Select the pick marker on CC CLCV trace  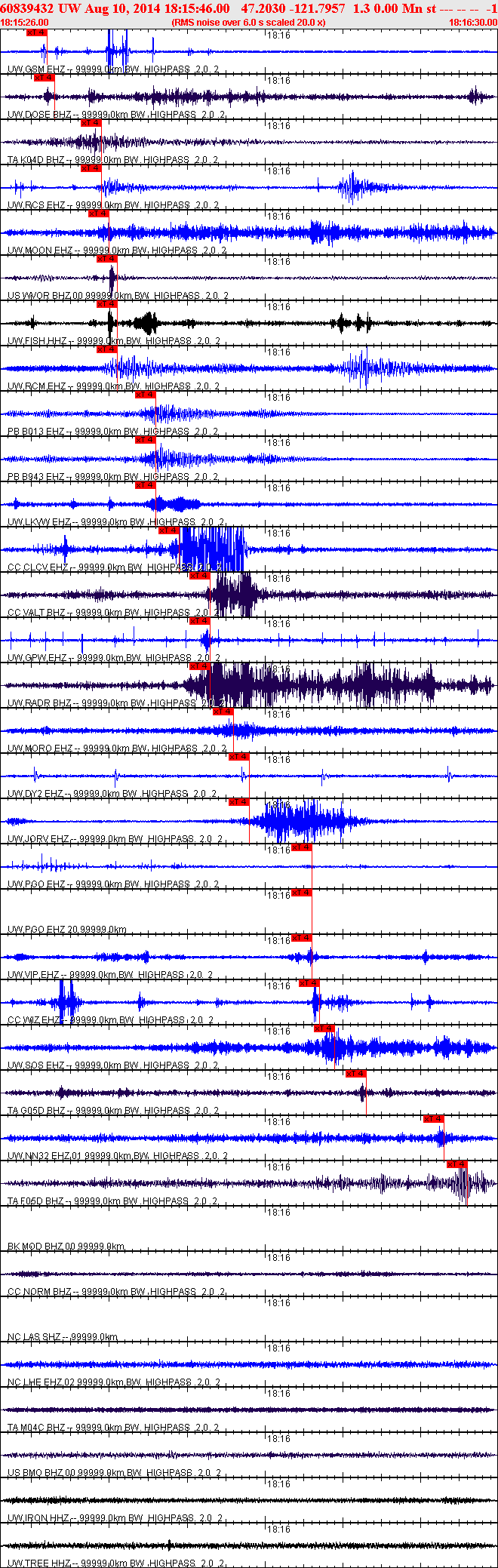(169, 530)
